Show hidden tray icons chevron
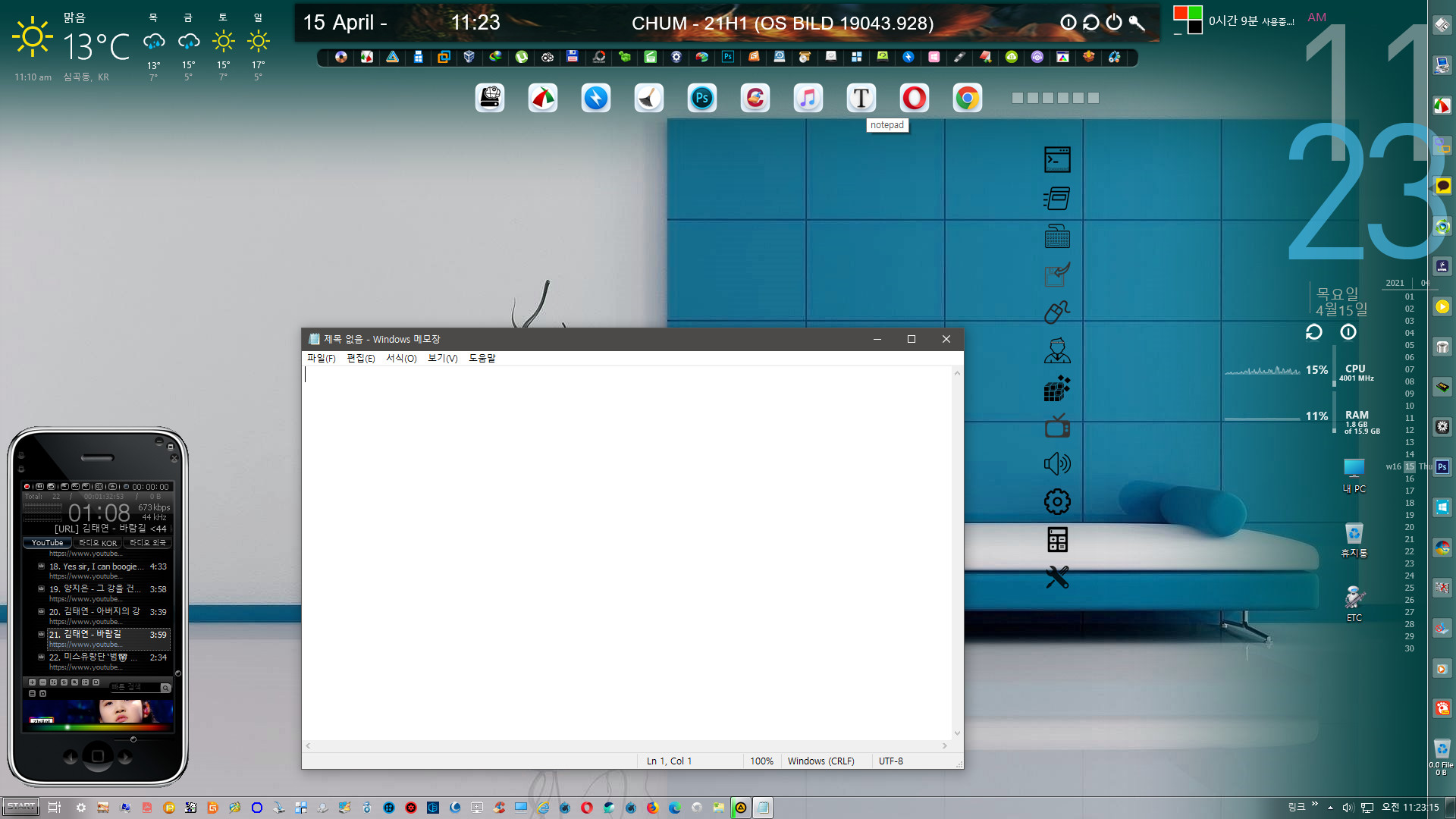This screenshot has height=819, width=1456. click(1330, 808)
